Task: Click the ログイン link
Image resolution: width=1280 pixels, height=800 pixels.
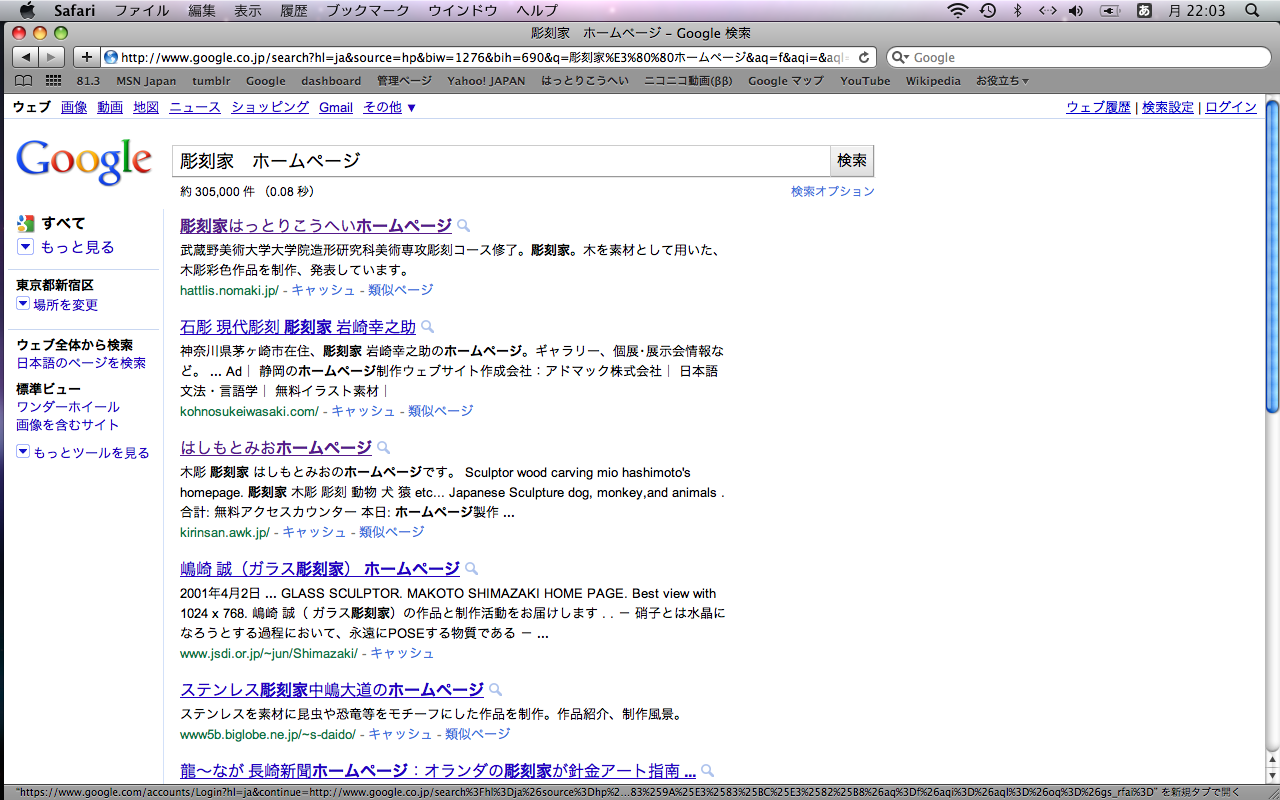Action: point(1231,107)
